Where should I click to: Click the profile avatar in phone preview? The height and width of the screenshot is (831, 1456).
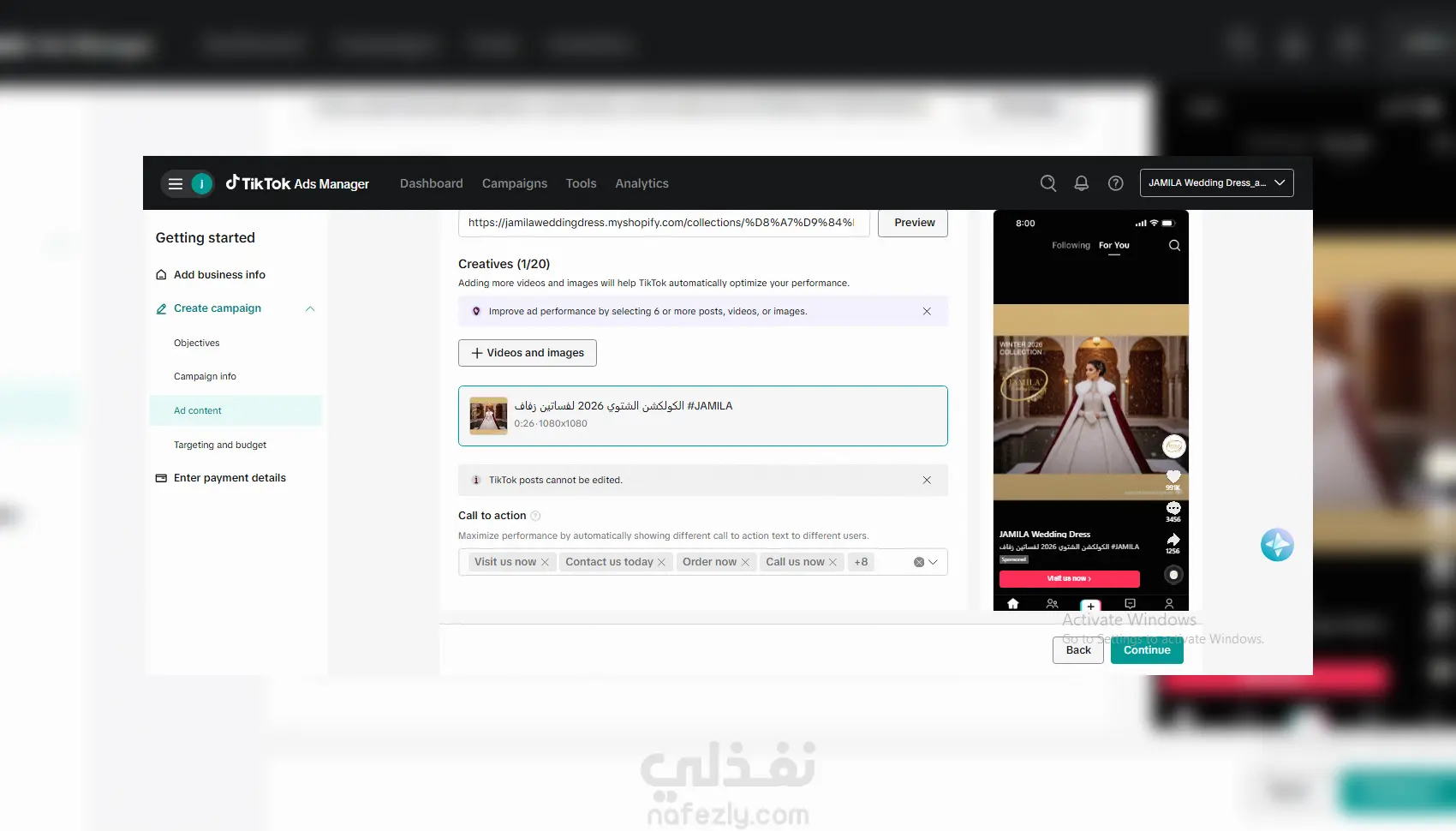[x=1173, y=445]
